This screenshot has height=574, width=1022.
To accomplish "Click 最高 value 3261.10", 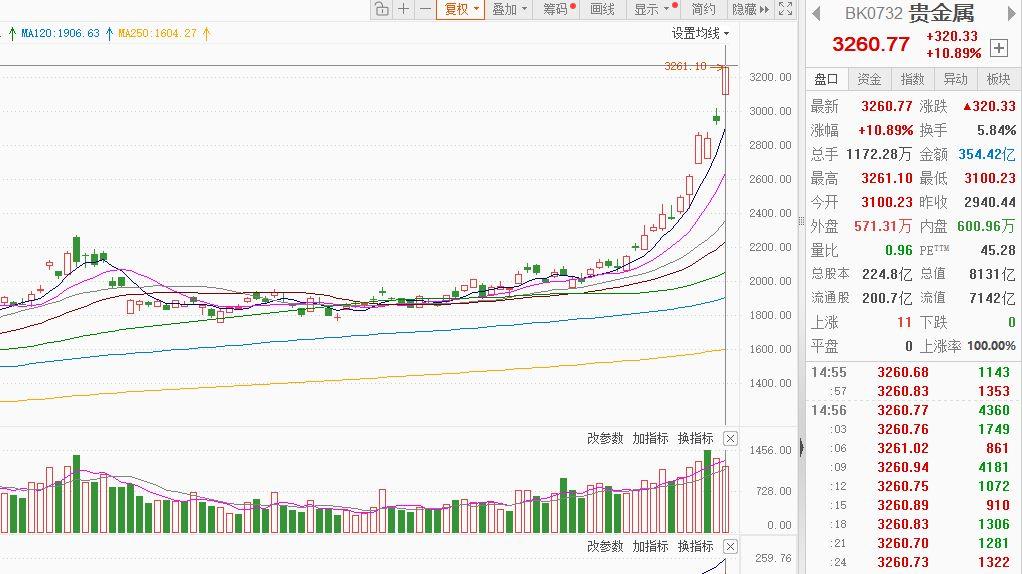I will 886,179.
